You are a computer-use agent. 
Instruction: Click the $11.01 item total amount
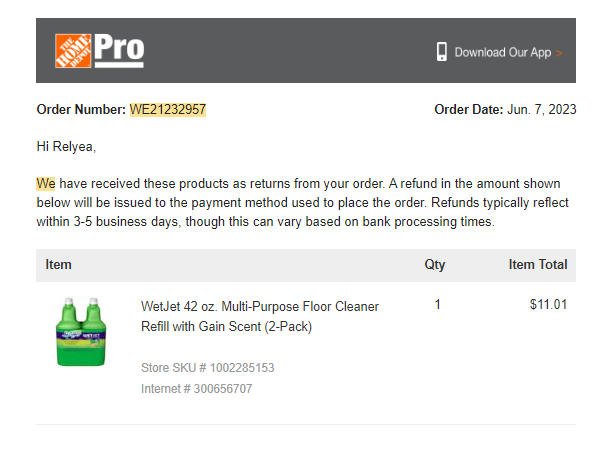pyautogui.click(x=548, y=304)
